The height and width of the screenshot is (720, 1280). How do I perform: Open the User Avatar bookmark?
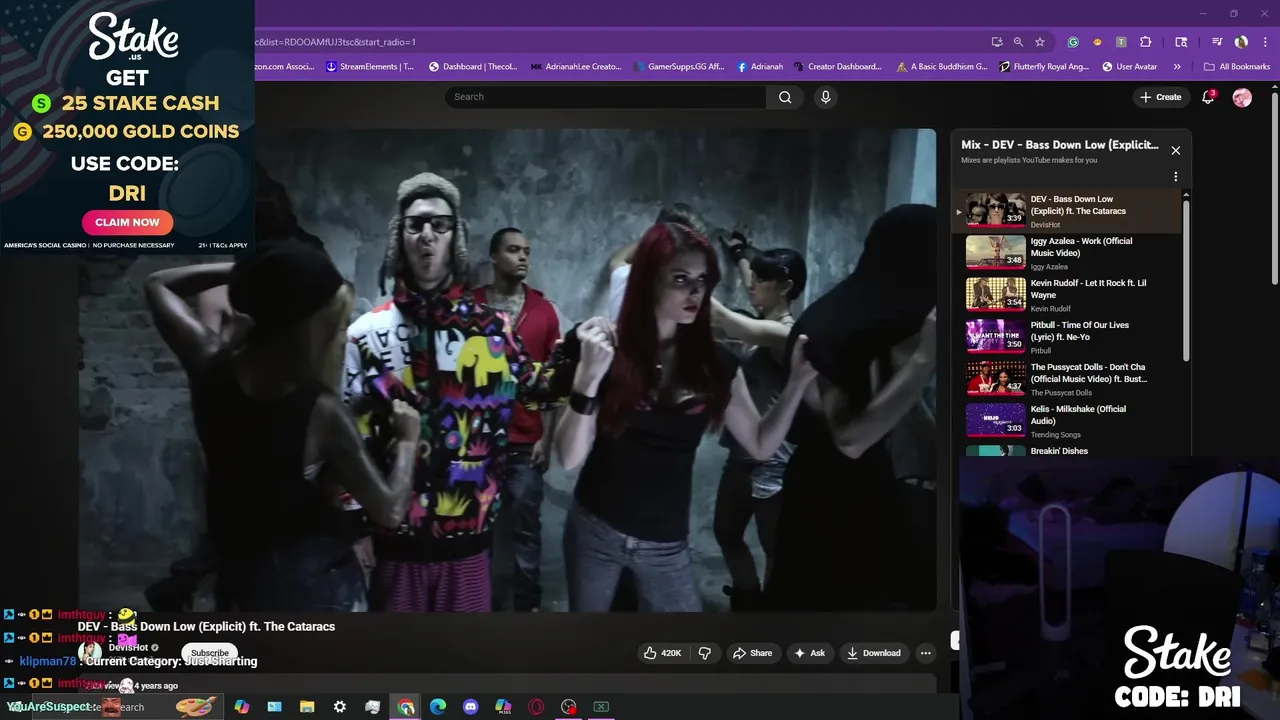pyautogui.click(x=1130, y=67)
